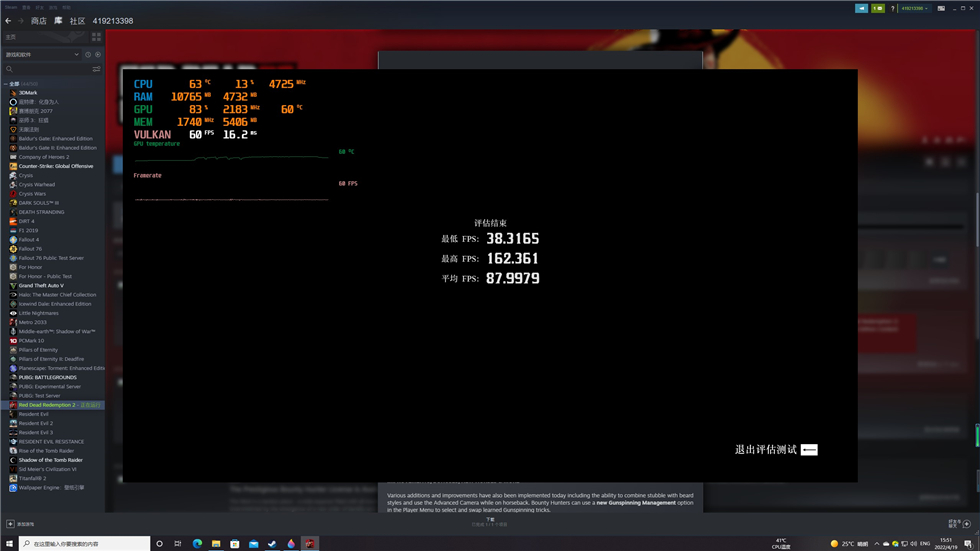
Task: Switch to Red Dead Redemption 2 taskbar icon
Action: [310, 544]
